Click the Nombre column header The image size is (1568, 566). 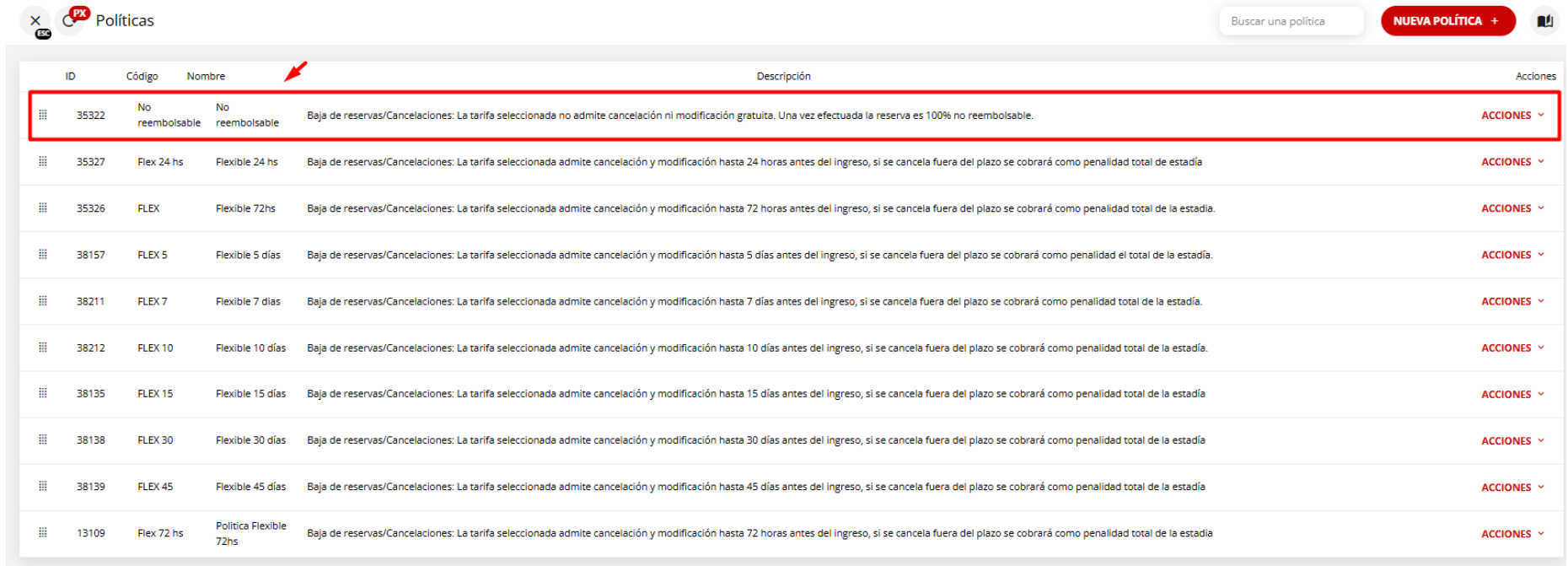point(206,76)
